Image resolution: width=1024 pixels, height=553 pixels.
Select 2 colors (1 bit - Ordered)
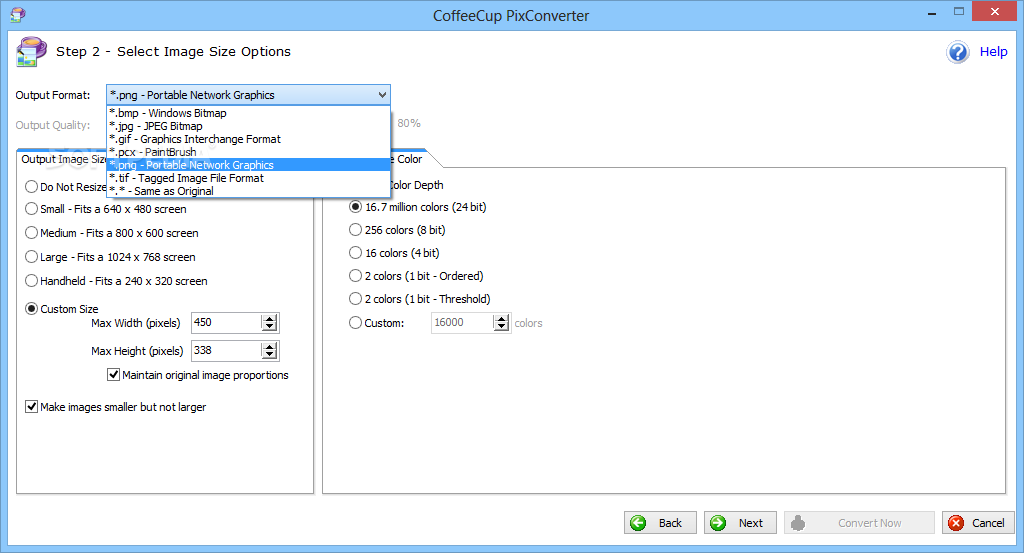coord(355,276)
